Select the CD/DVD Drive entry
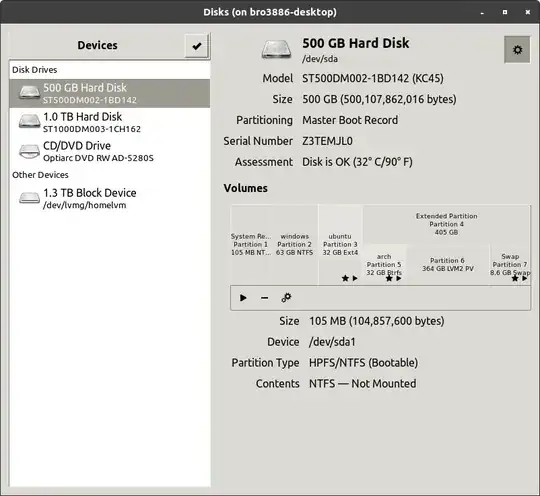This screenshot has width=540, height=496. click(x=110, y=151)
